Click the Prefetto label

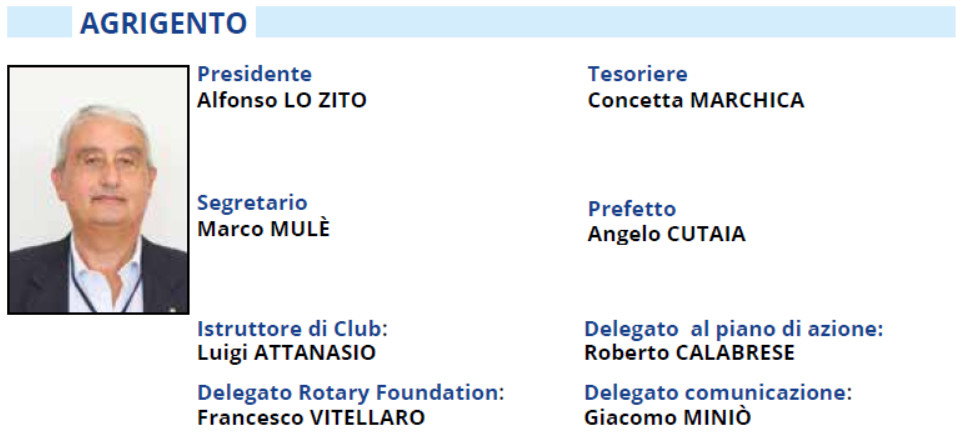point(632,209)
